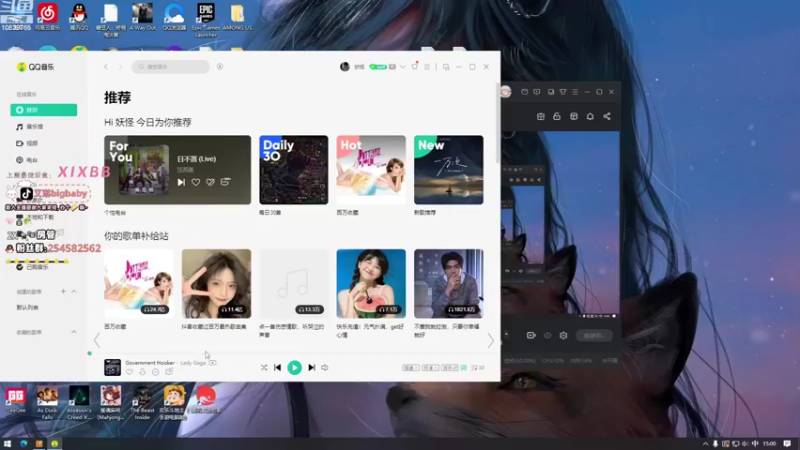
Task: Add a new created playlist with the plus
Action: (x=63, y=291)
